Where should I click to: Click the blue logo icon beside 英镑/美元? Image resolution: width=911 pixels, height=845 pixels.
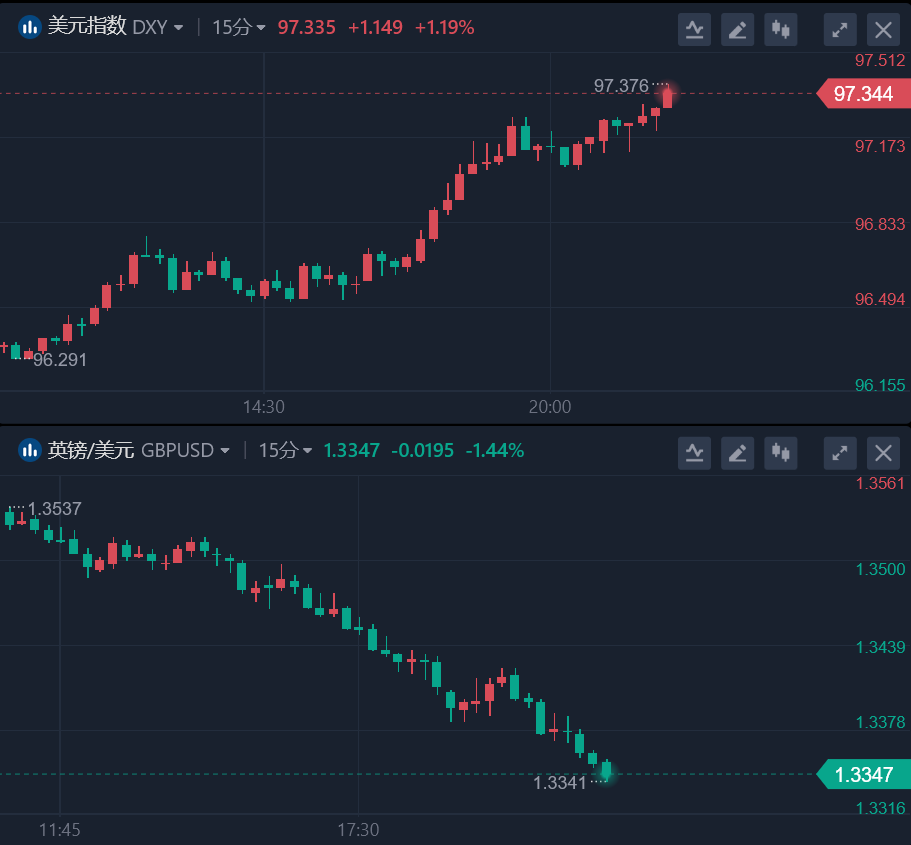(30, 450)
